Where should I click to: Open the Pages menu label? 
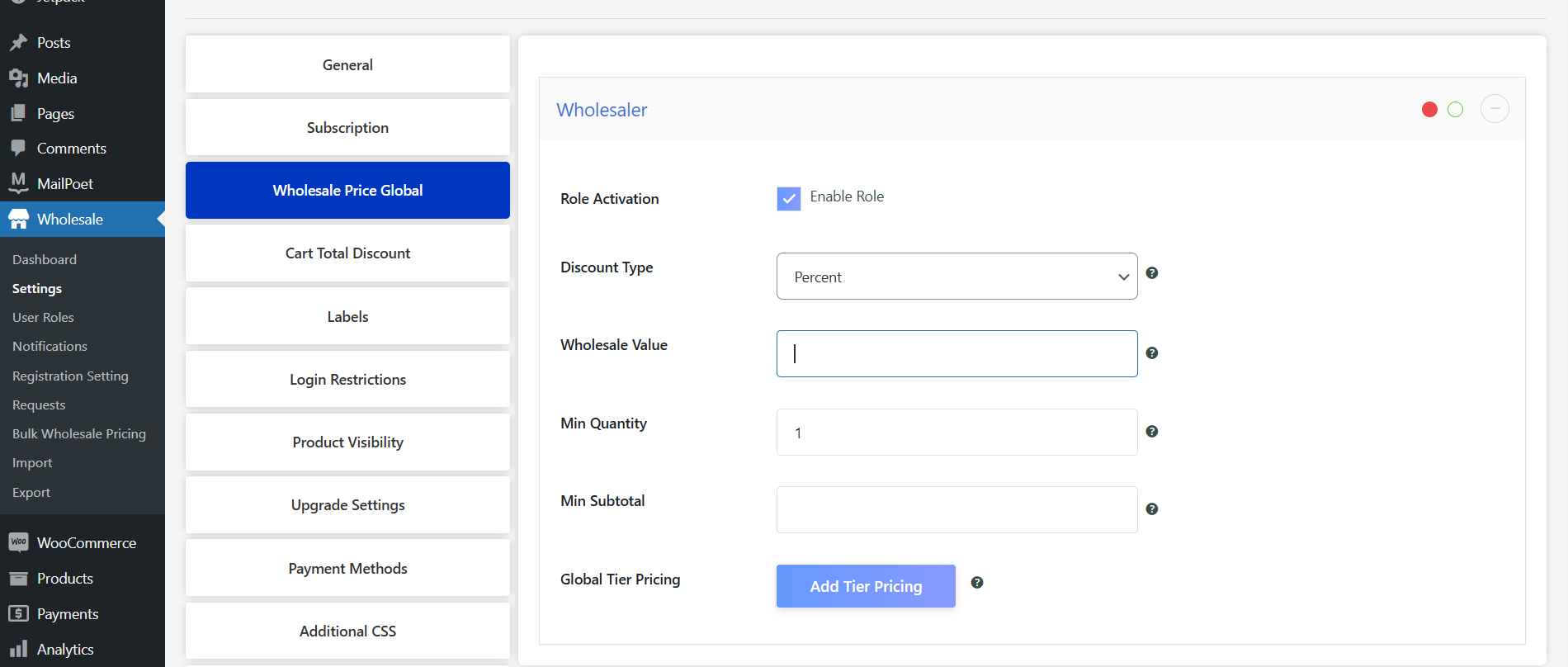[x=55, y=113]
